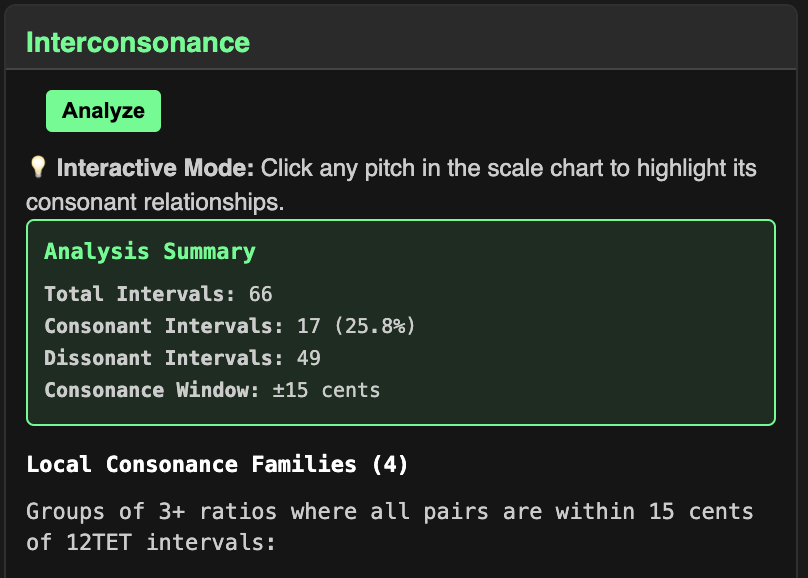The height and width of the screenshot is (578, 808).
Task: Click the Consonance Window label
Action: (150, 390)
